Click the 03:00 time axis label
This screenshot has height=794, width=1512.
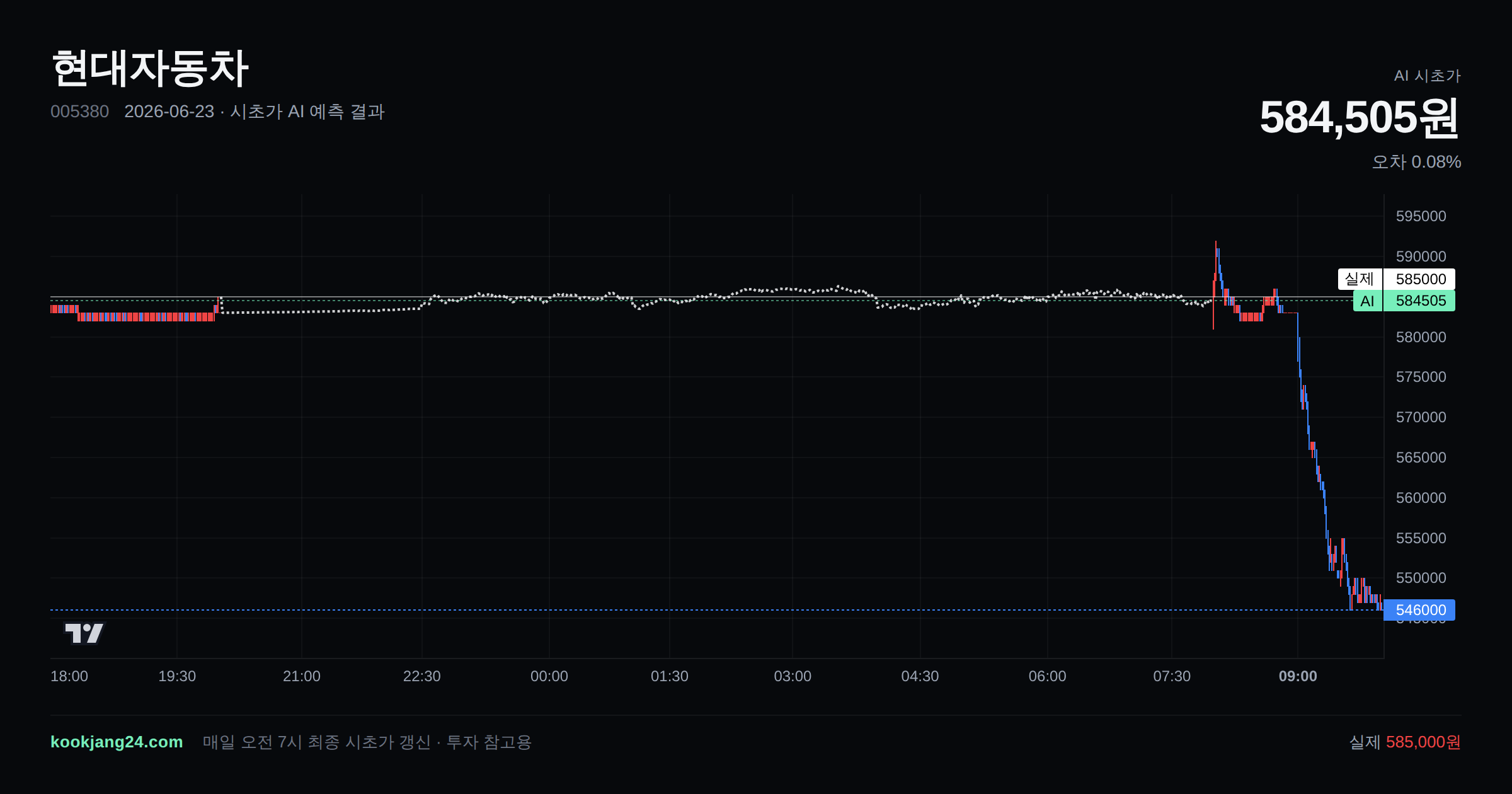pyautogui.click(x=793, y=676)
